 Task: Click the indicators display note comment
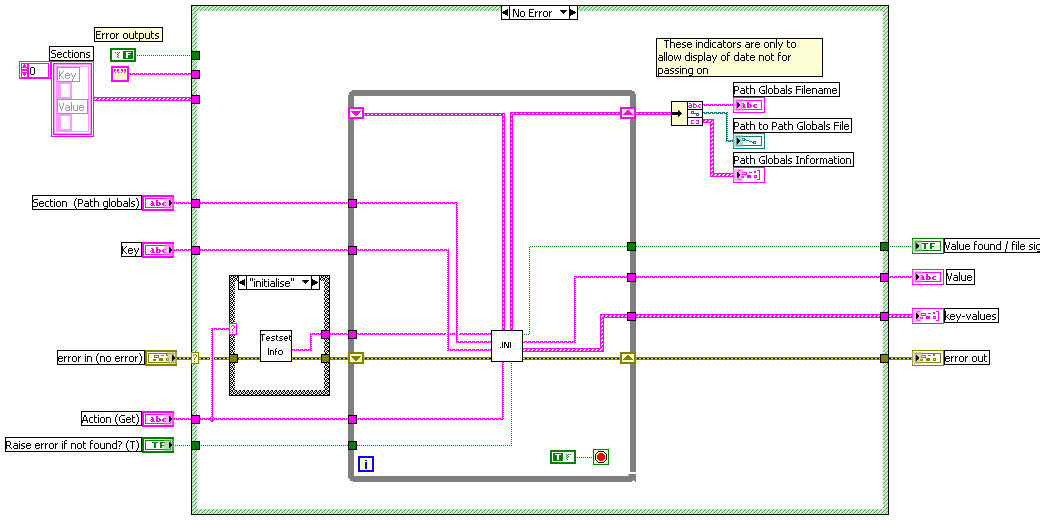[739, 57]
